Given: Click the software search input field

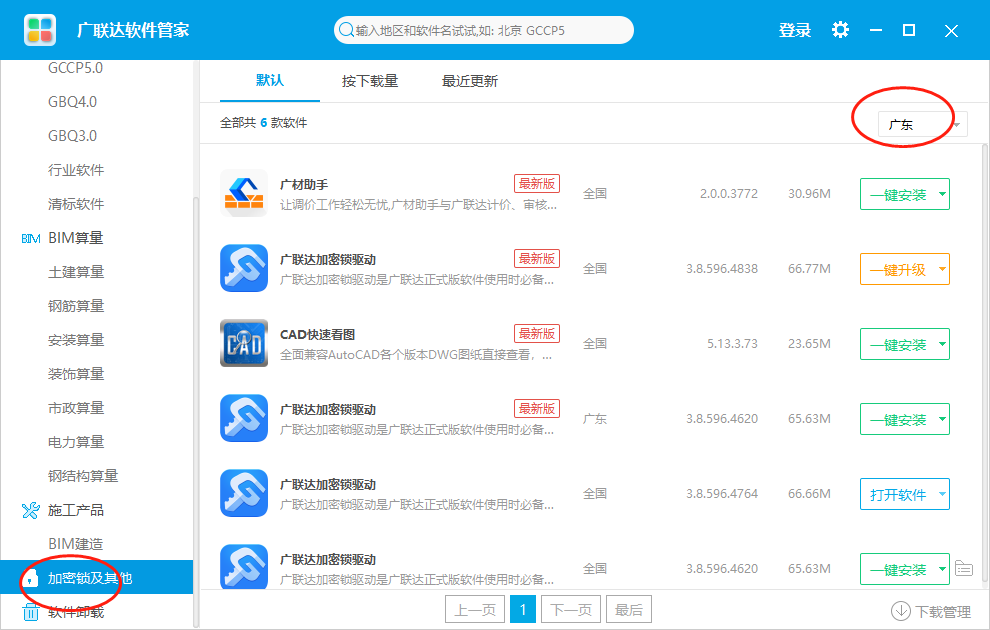Looking at the screenshot, I should (x=484, y=30).
